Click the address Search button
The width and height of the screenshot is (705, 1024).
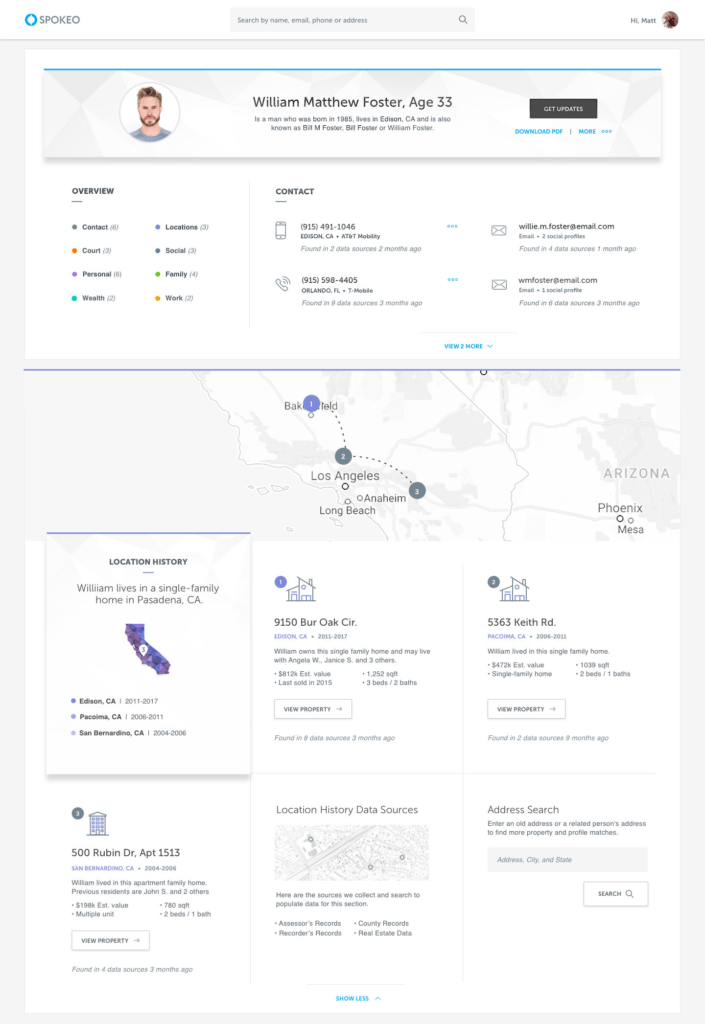point(616,893)
